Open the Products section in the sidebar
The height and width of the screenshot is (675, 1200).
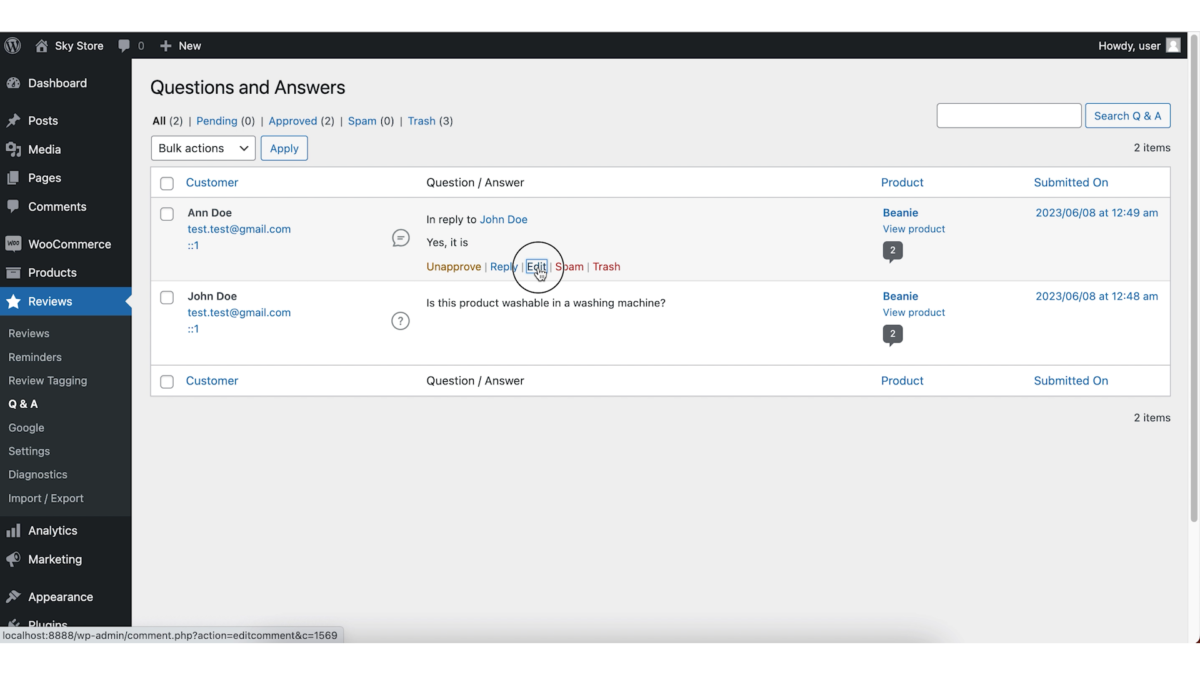tap(54, 272)
